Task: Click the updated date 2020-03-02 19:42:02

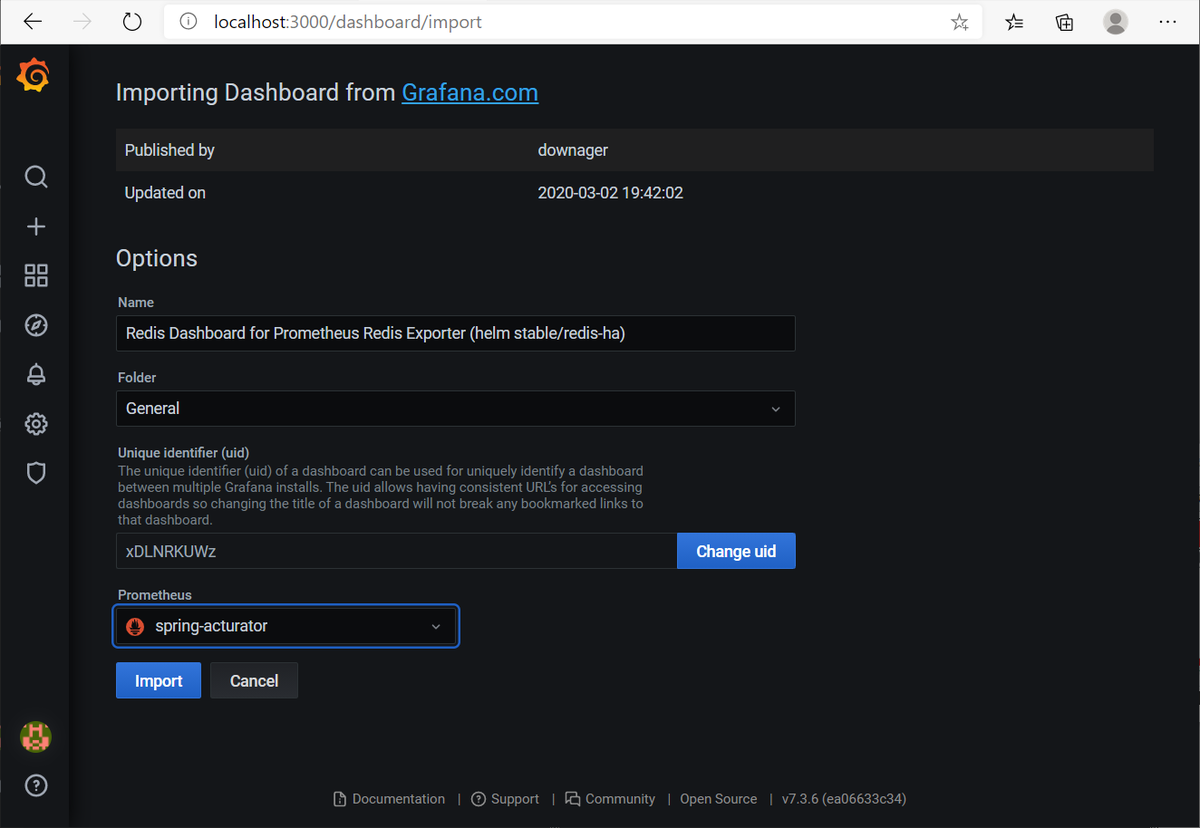Action: (x=610, y=193)
